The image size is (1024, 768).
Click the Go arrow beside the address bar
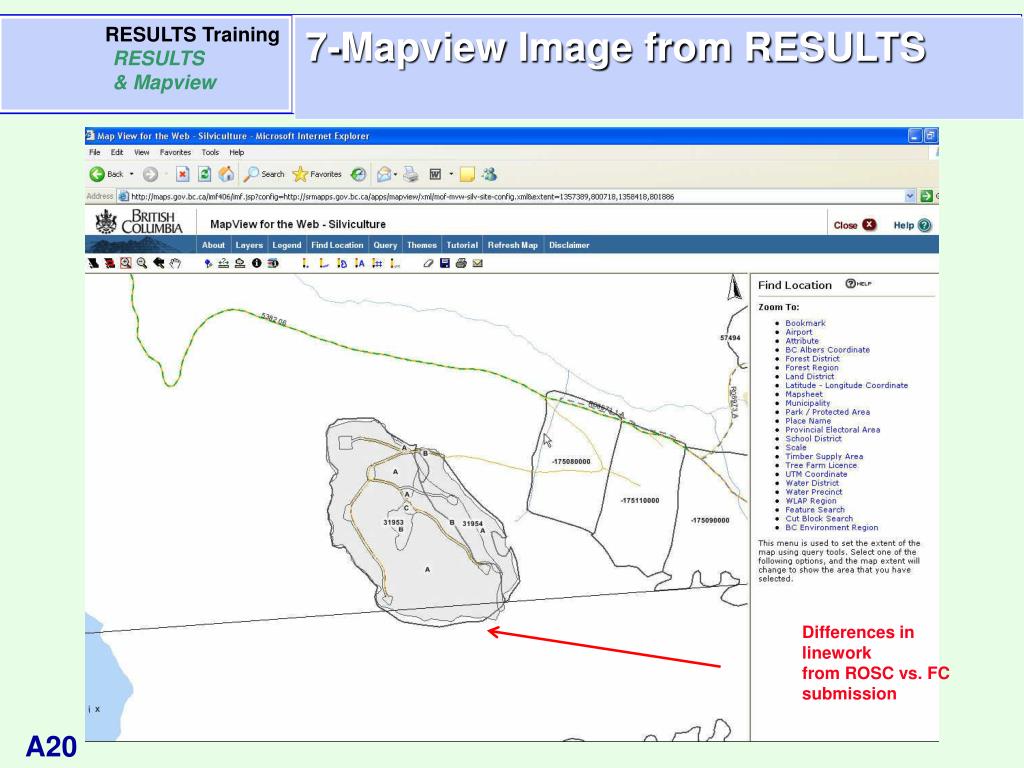coord(925,196)
